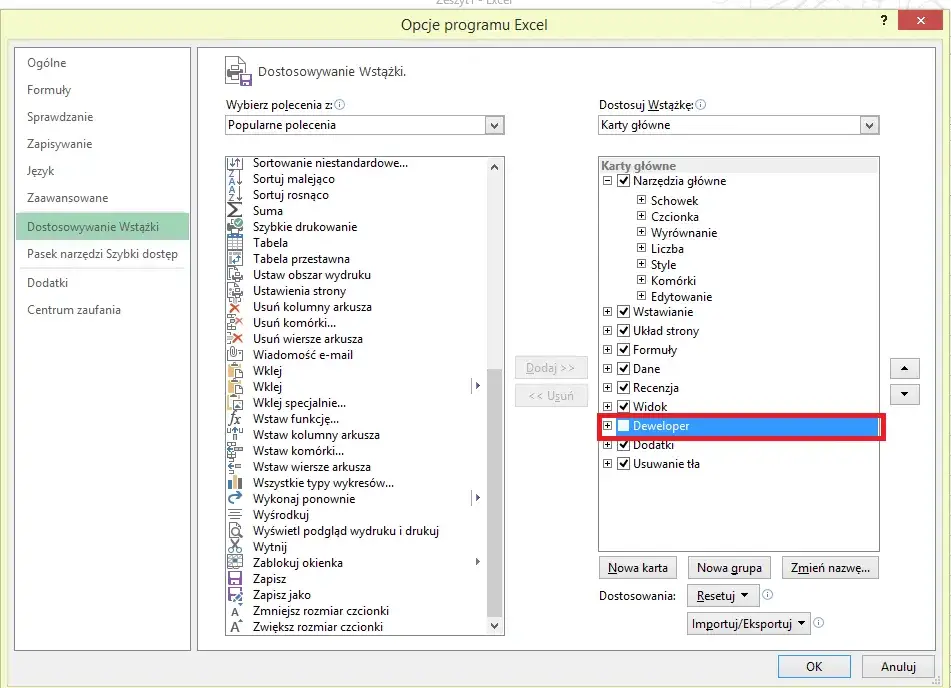951x688 pixels.
Task: Click the move up arrow button
Action: coord(904,369)
